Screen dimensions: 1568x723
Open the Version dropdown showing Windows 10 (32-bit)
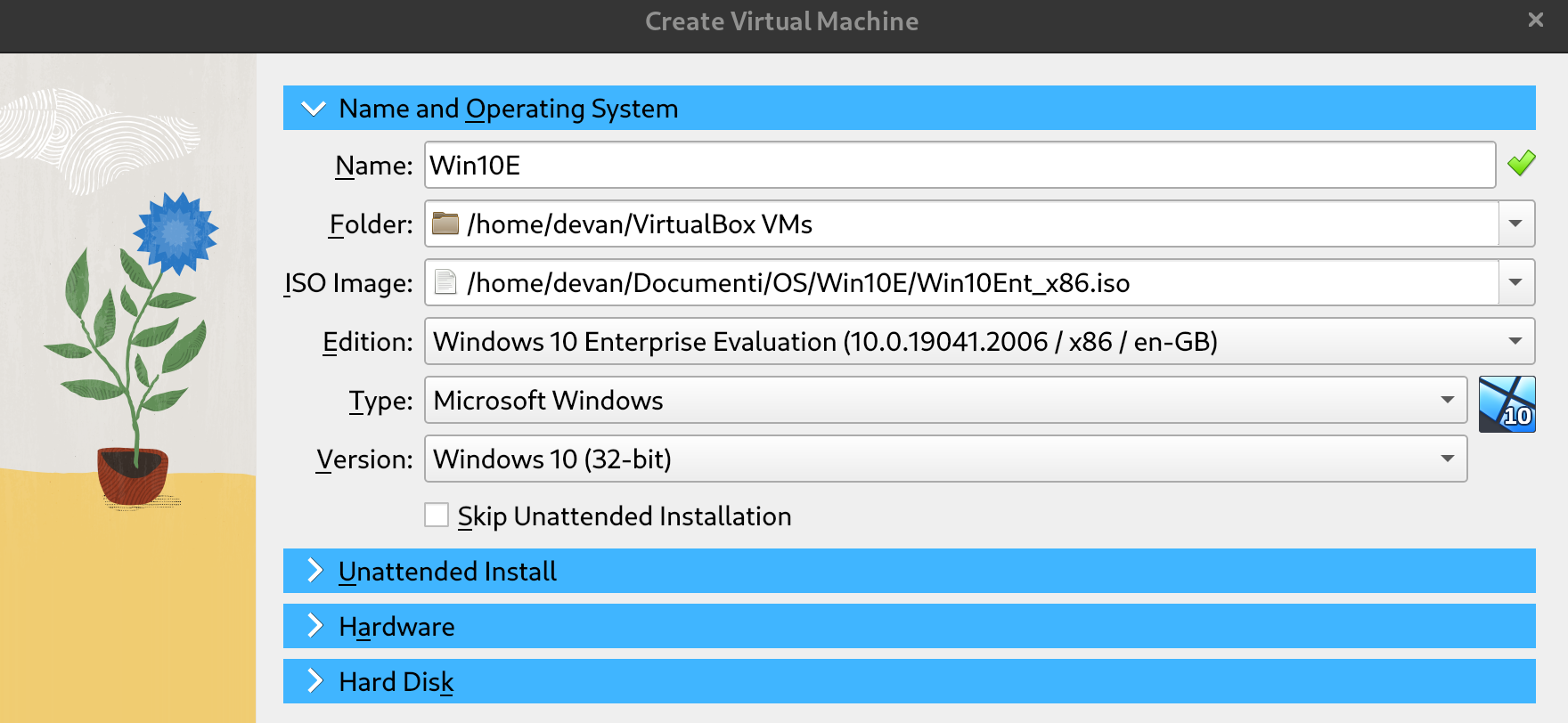point(945,459)
